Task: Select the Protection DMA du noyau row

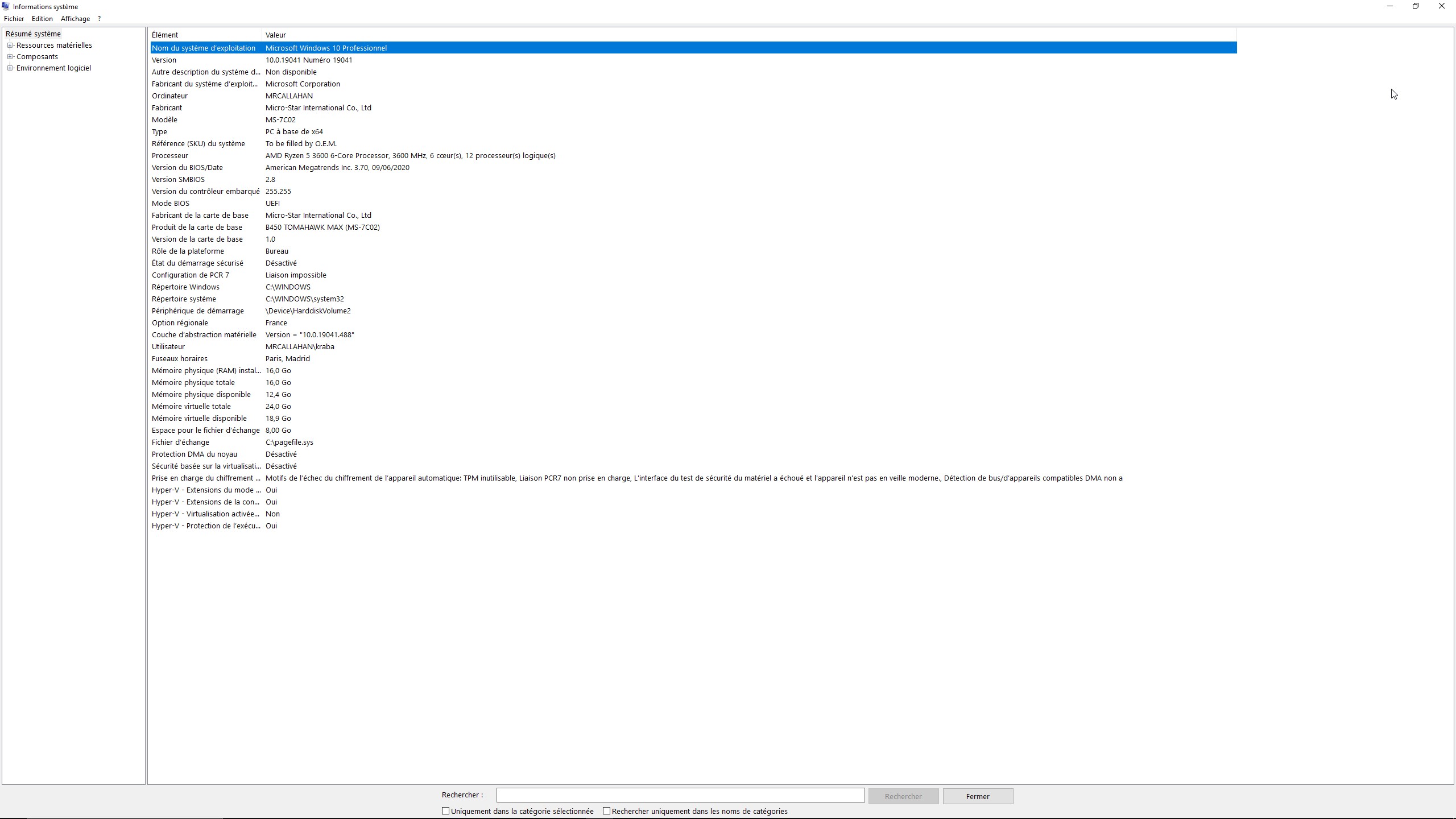Action: coord(693,454)
